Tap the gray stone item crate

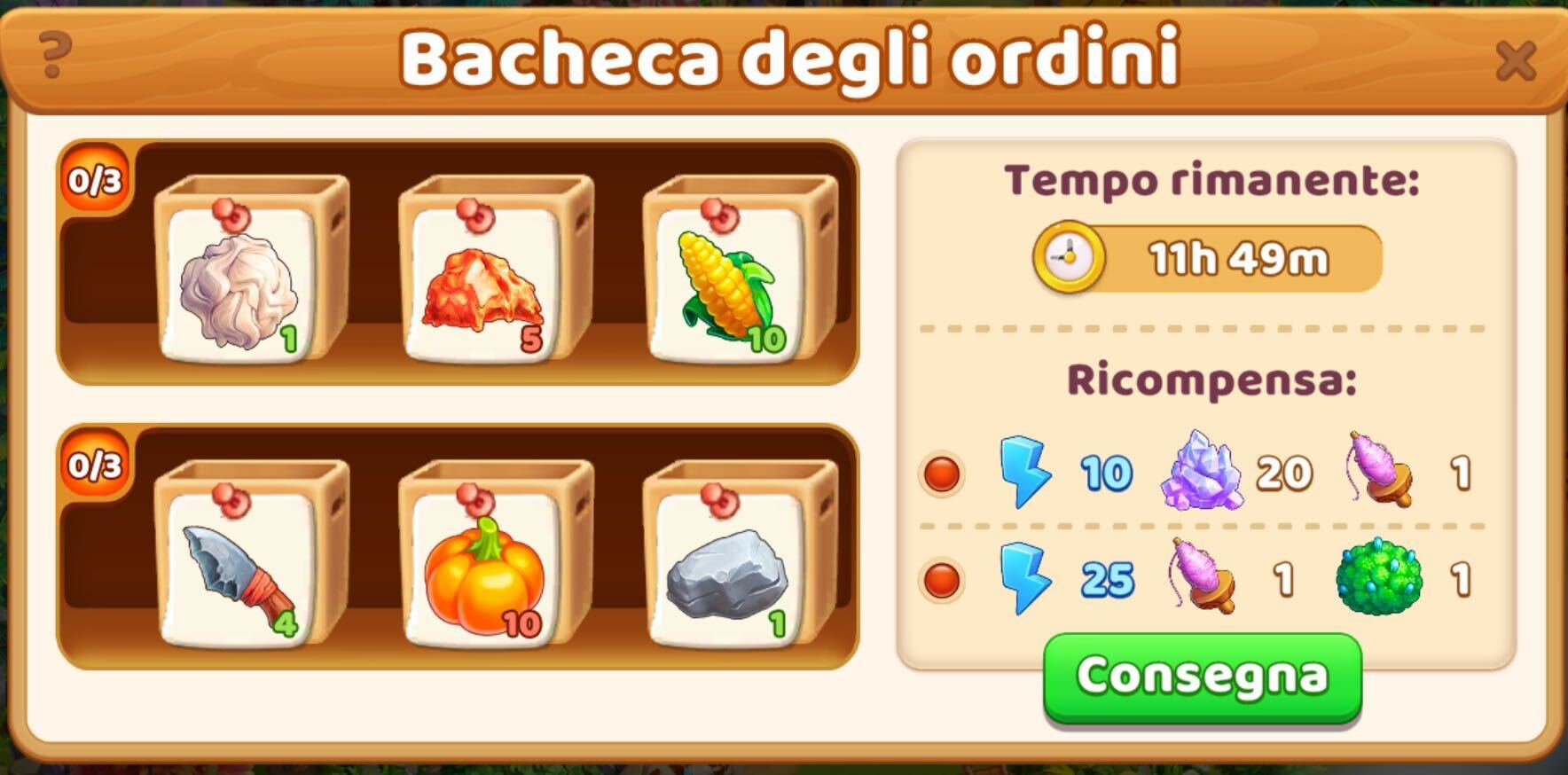coord(739,553)
